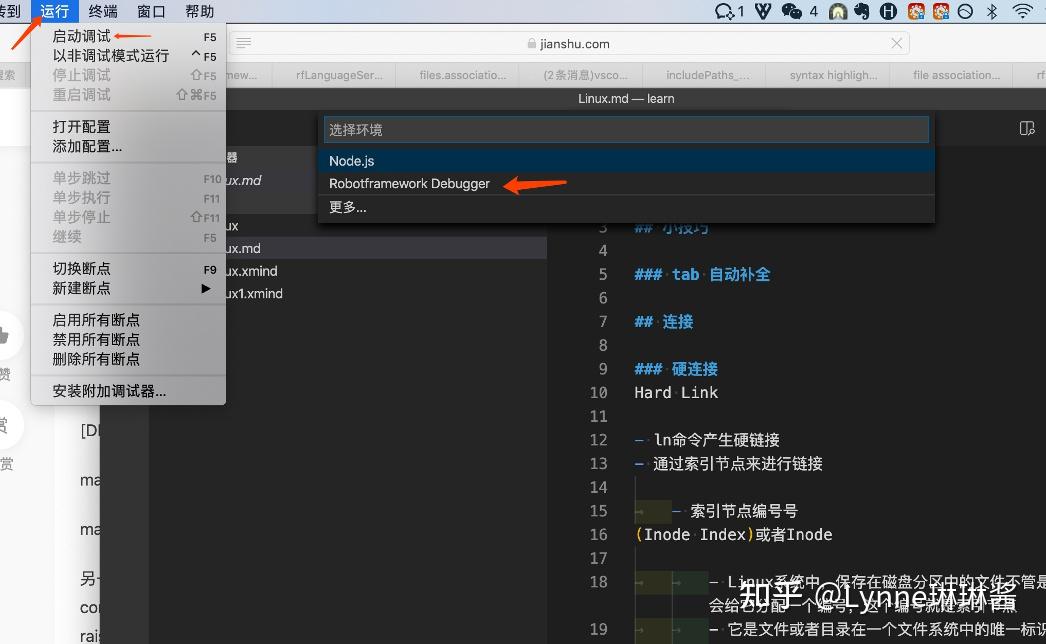Click the X to clear the jianshu.com address bar
The image size is (1046, 644).
(x=896, y=43)
